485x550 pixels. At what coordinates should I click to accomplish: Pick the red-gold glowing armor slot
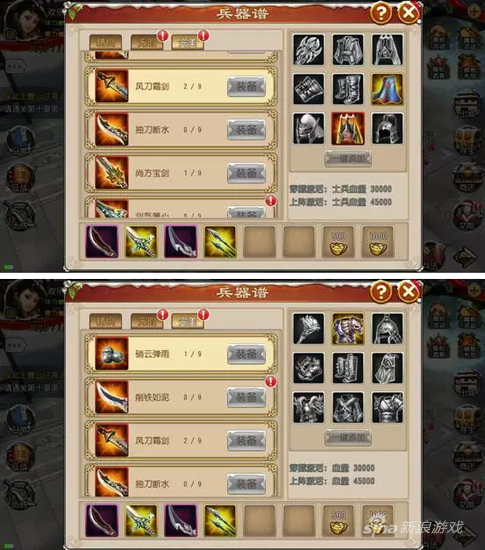[x=348, y=129]
